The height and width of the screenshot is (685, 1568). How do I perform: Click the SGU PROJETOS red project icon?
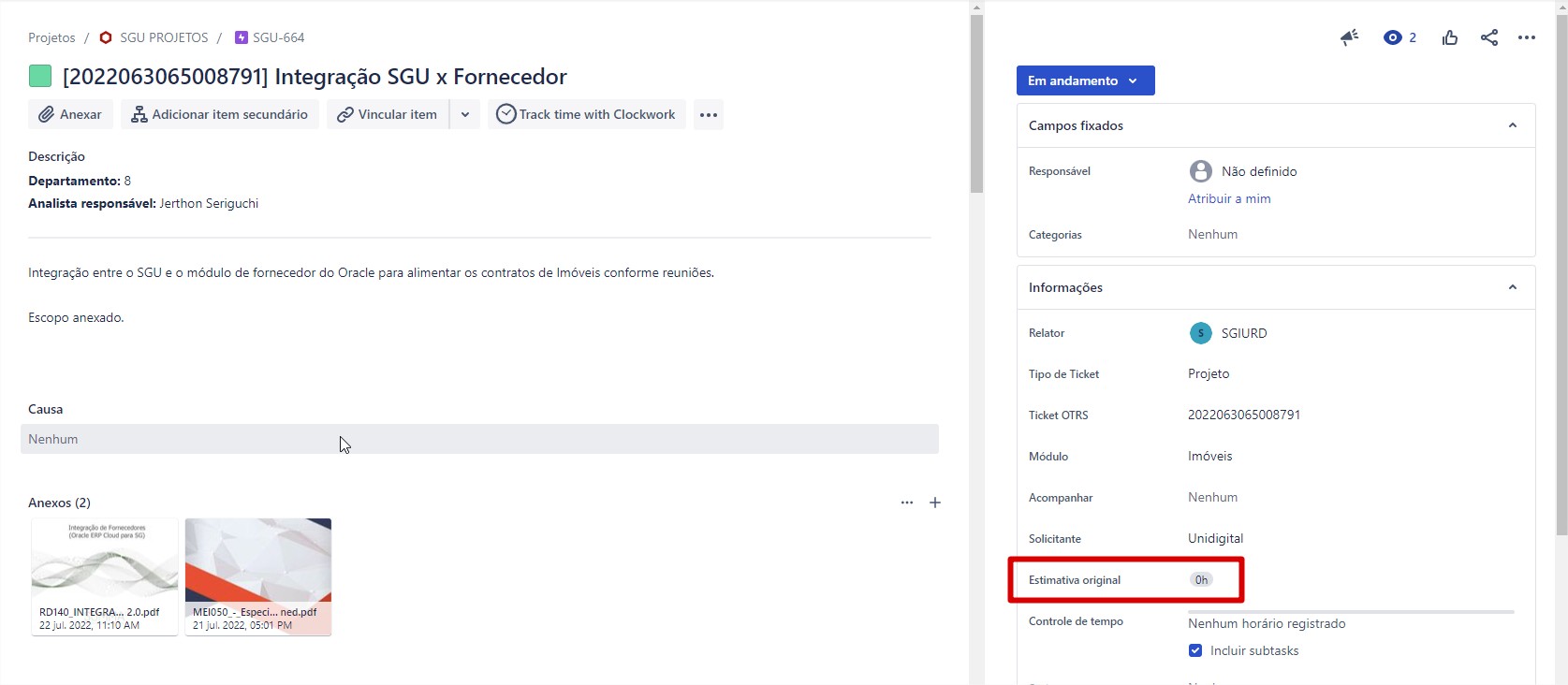(106, 37)
